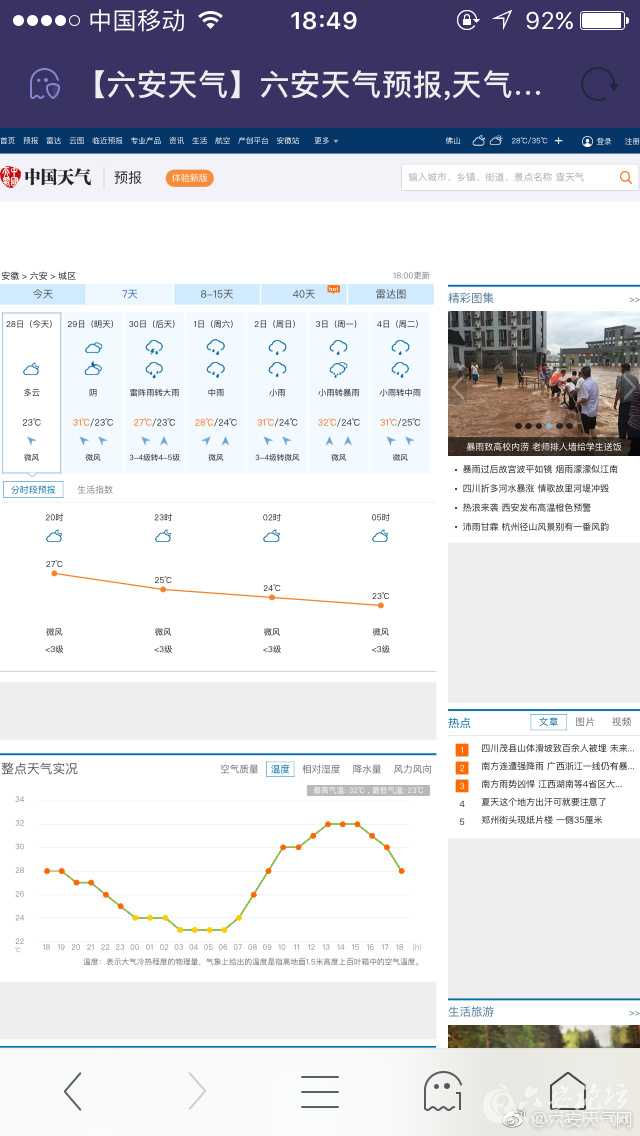Click the orange search magnifier icon

click(626, 177)
